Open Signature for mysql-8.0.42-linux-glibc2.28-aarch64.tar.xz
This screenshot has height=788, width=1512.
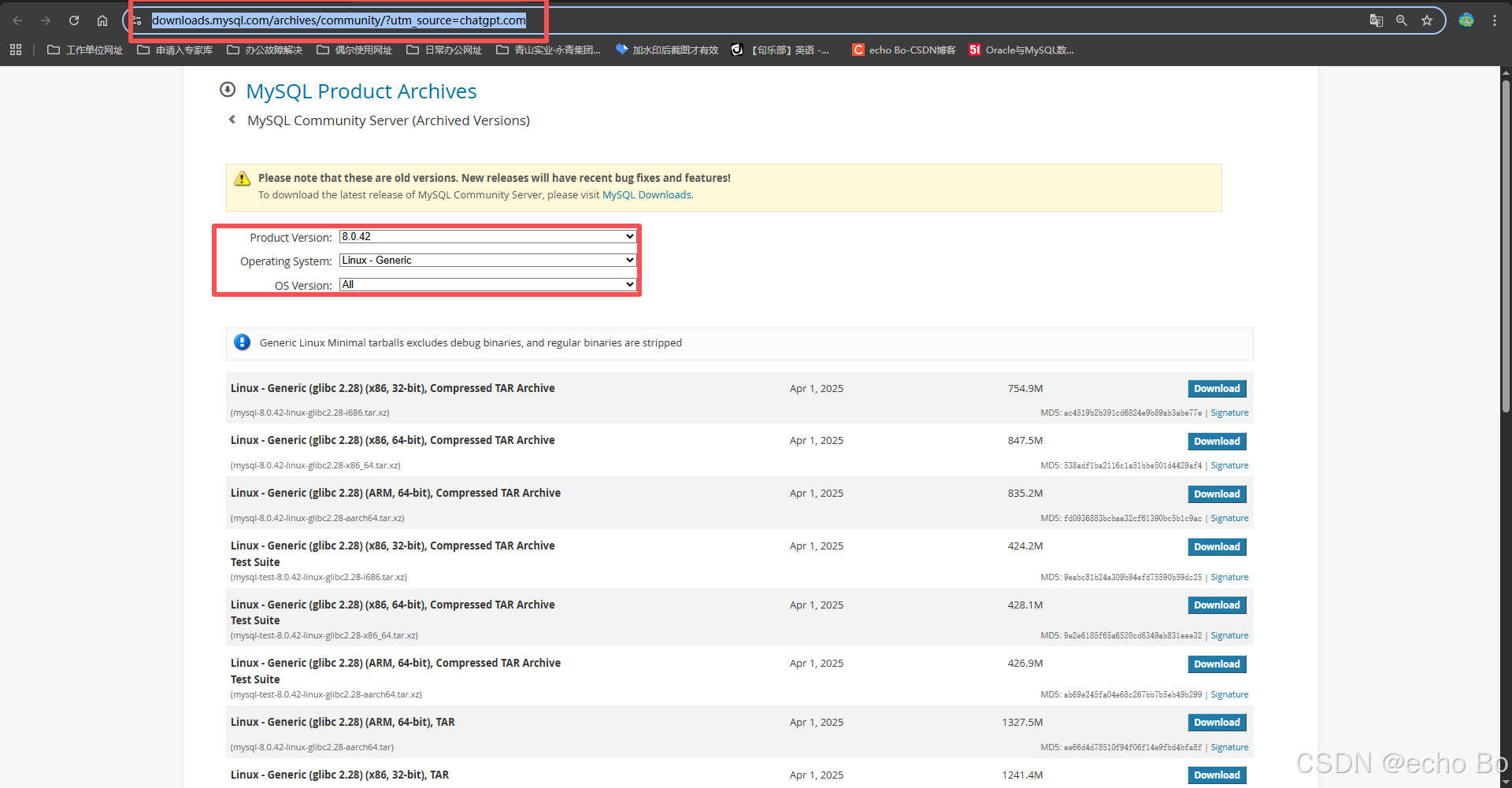point(1229,518)
